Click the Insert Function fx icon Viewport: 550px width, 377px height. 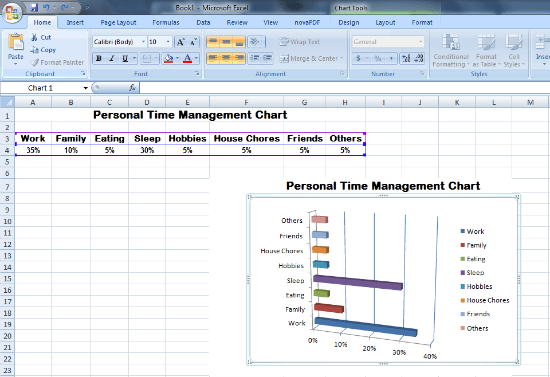[x=132, y=88]
